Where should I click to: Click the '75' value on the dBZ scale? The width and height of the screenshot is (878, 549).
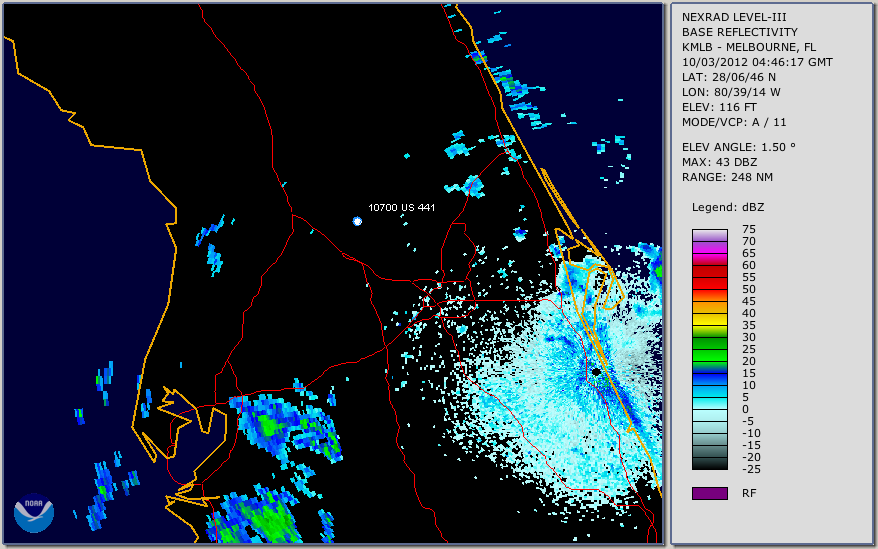[749, 229]
